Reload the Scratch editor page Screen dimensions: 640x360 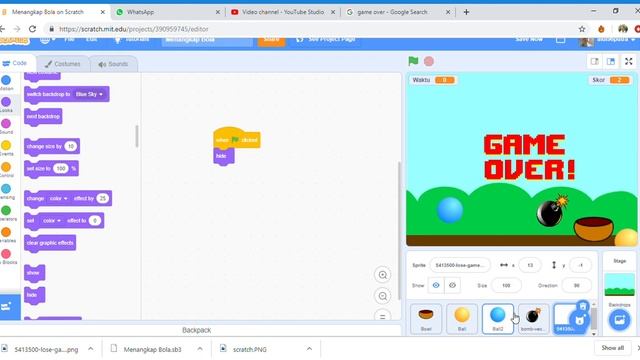pos(32,29)
